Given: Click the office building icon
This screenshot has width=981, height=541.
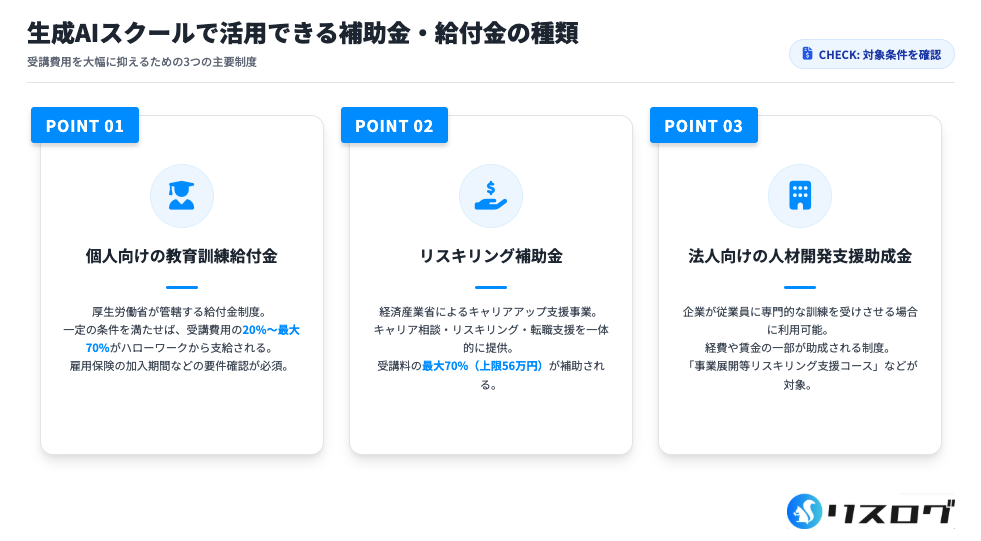Looking at the screenshot, I should pos(799,195).
